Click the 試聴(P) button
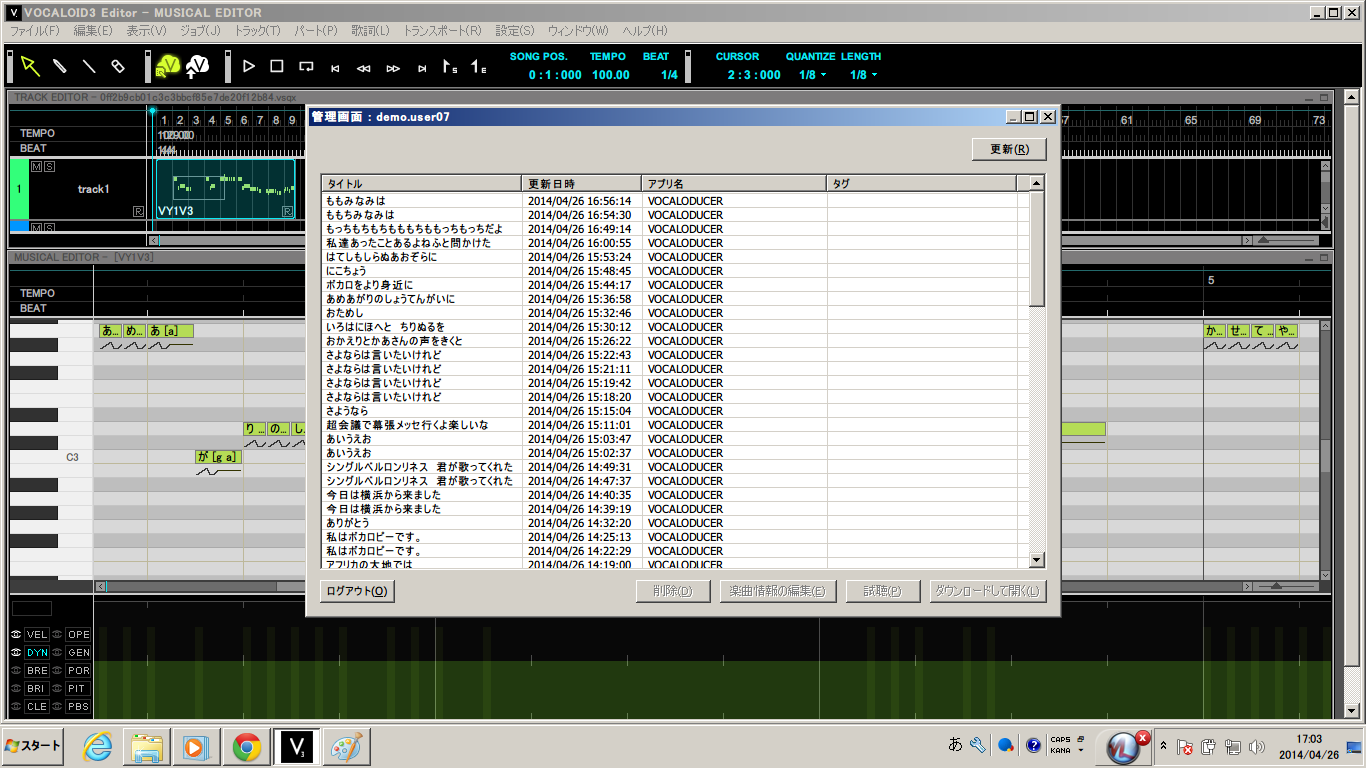1366x768 pixels. coord(882,591)
